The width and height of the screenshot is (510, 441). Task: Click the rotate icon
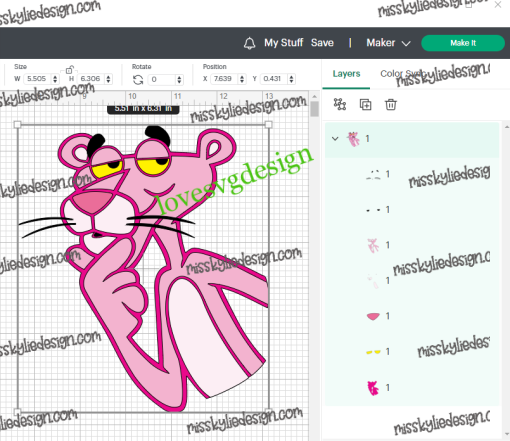pos(138,80)
